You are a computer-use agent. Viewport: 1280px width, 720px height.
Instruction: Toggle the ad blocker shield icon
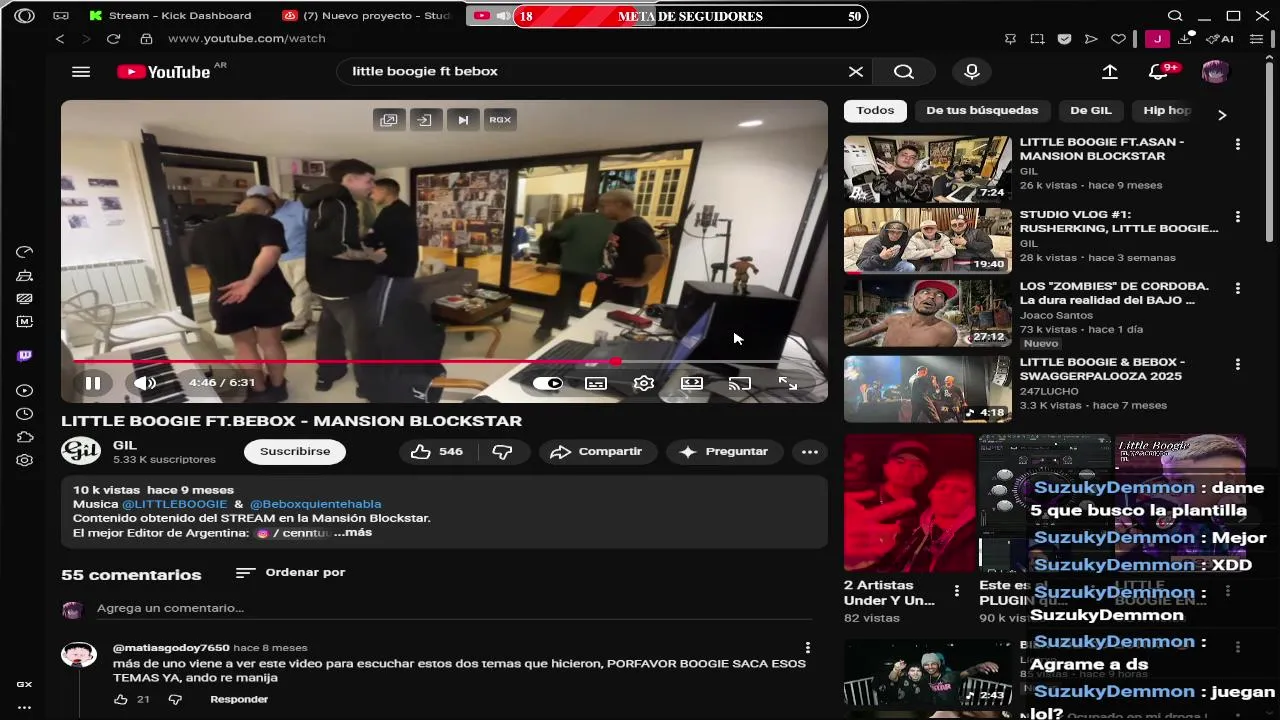1064,39
